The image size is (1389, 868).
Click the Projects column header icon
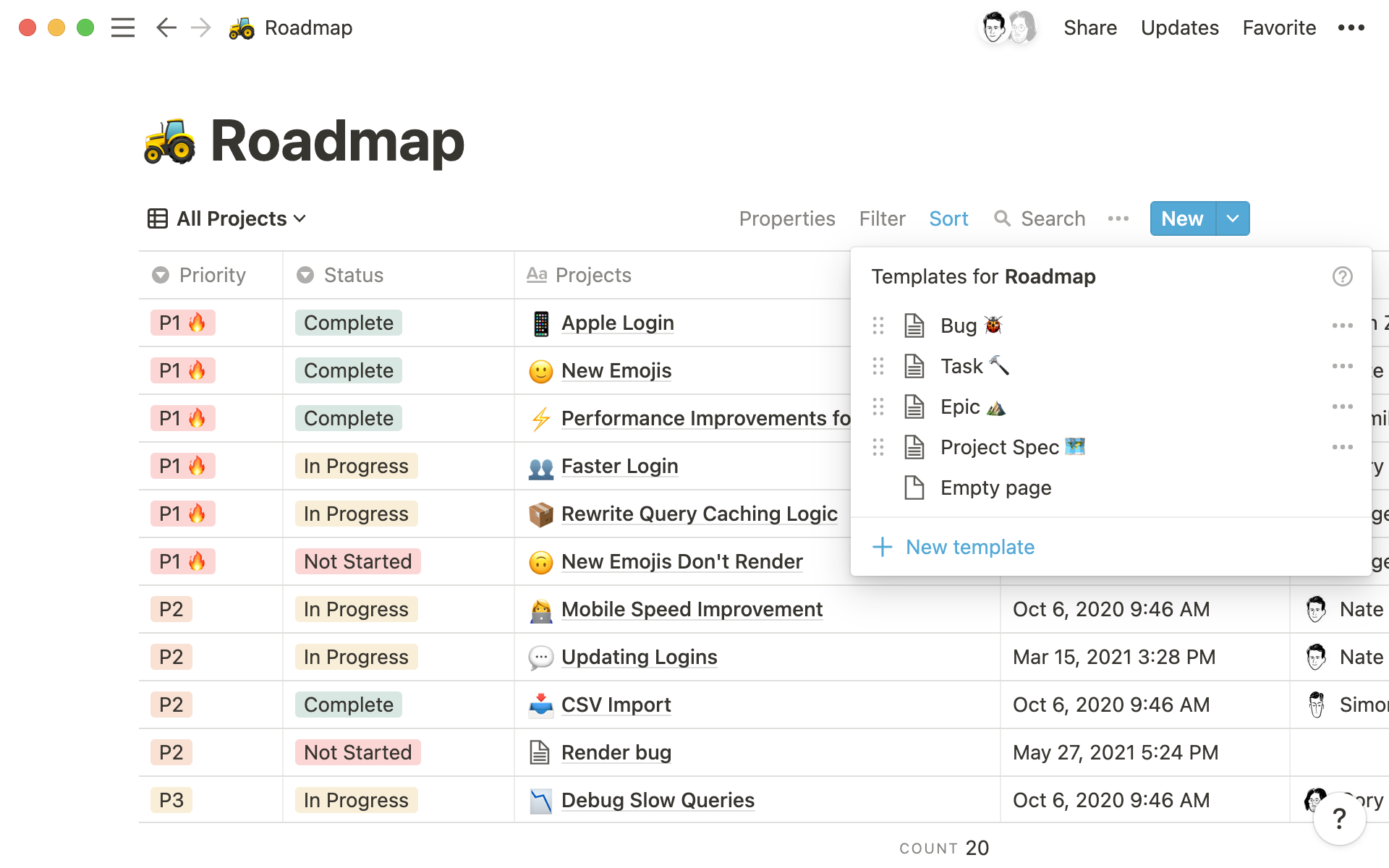536,275
